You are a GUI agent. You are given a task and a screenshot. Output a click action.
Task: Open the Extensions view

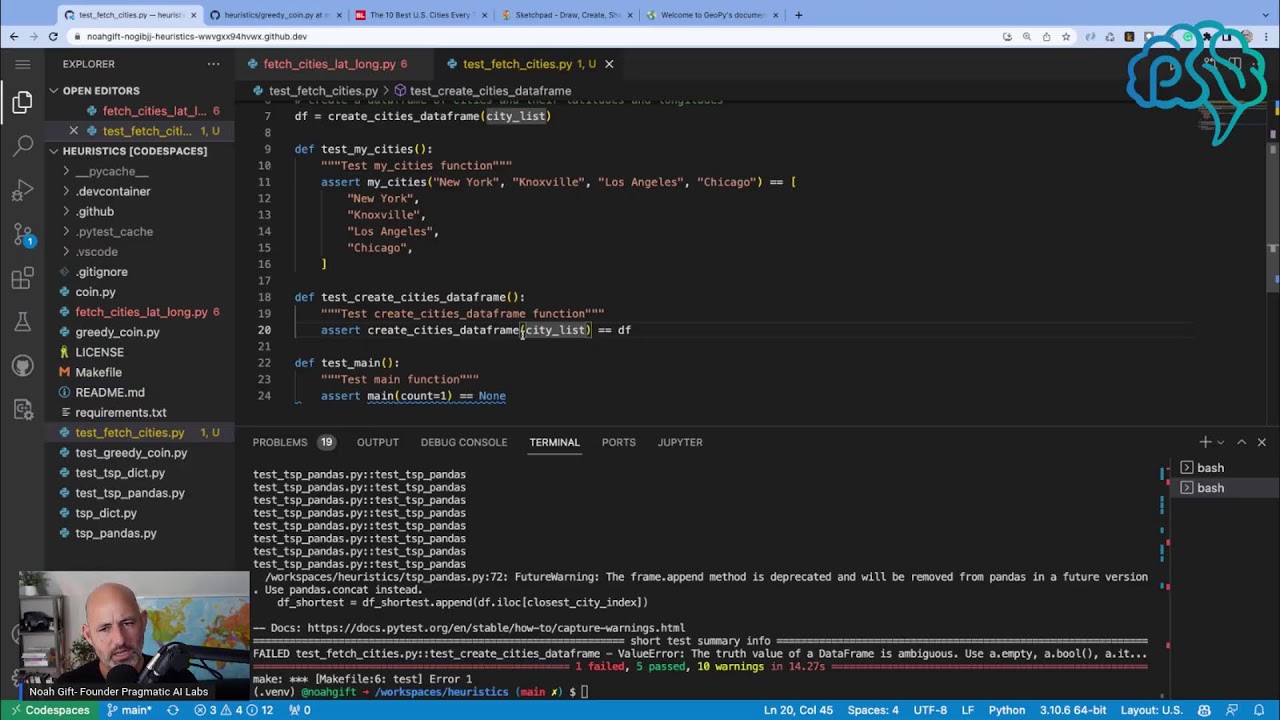coord(23,279)
